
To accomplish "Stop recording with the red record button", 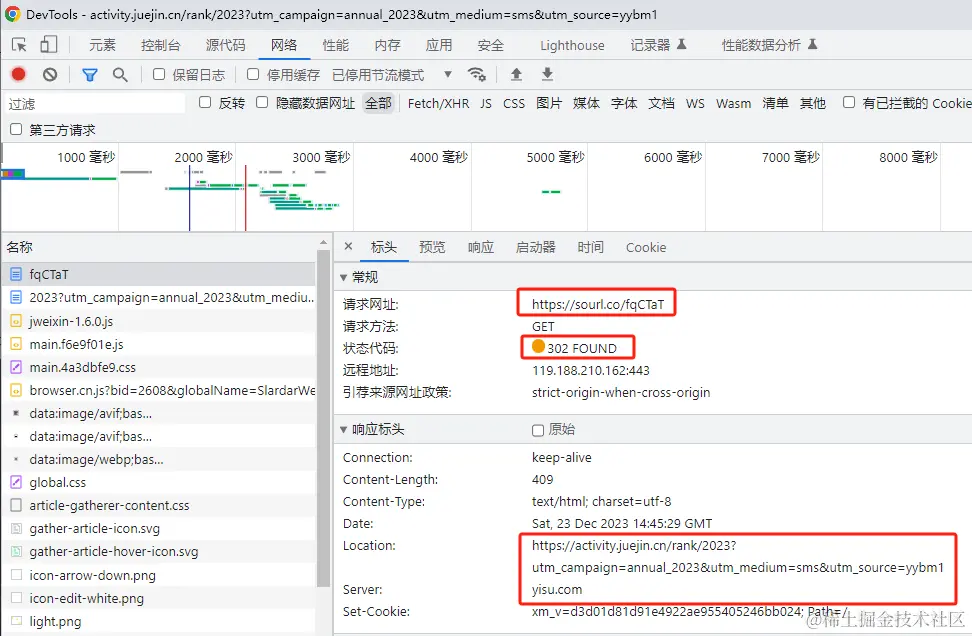I will 19,74.
